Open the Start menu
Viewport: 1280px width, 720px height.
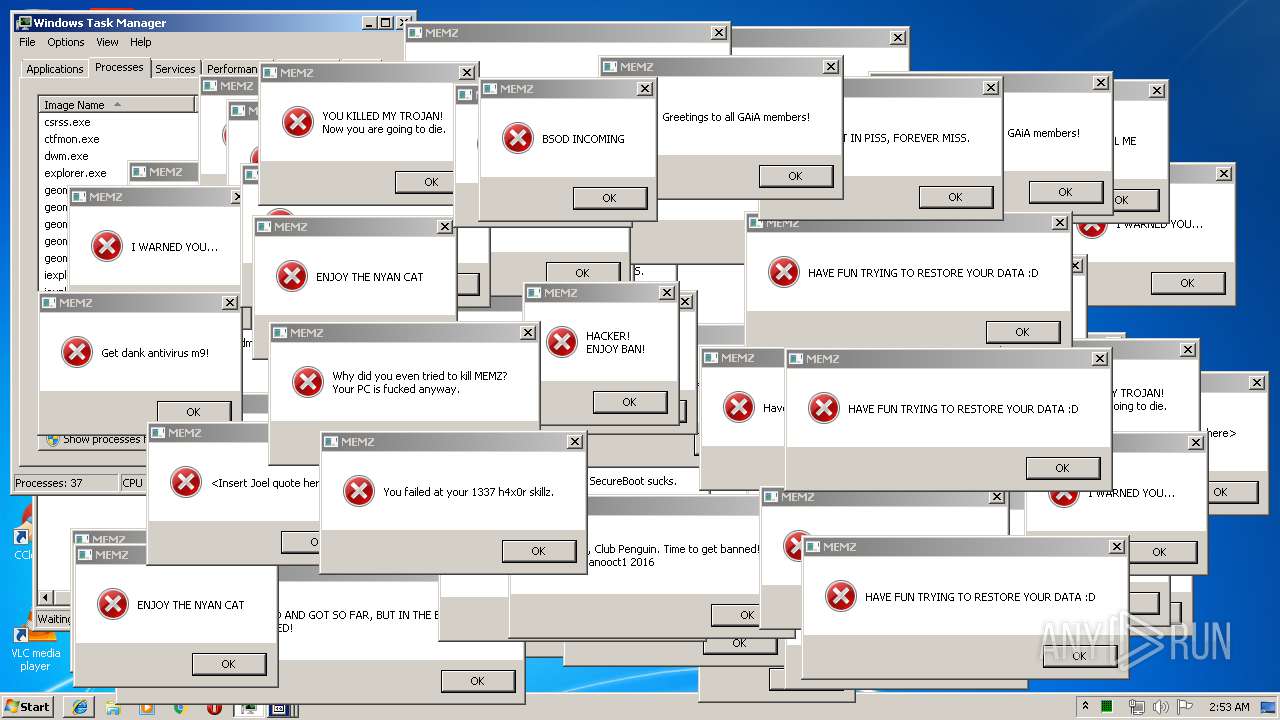tap(27, 707)
